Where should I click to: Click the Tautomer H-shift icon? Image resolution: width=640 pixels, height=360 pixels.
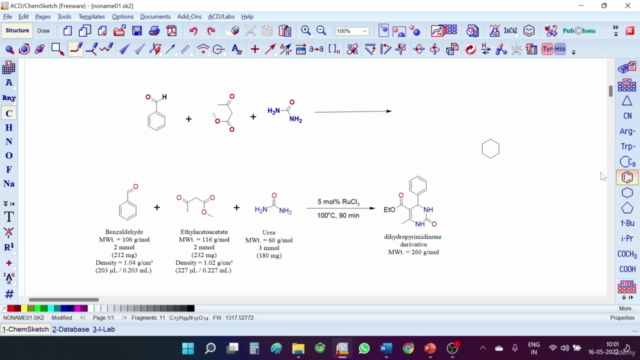click(x=486, y=49)
